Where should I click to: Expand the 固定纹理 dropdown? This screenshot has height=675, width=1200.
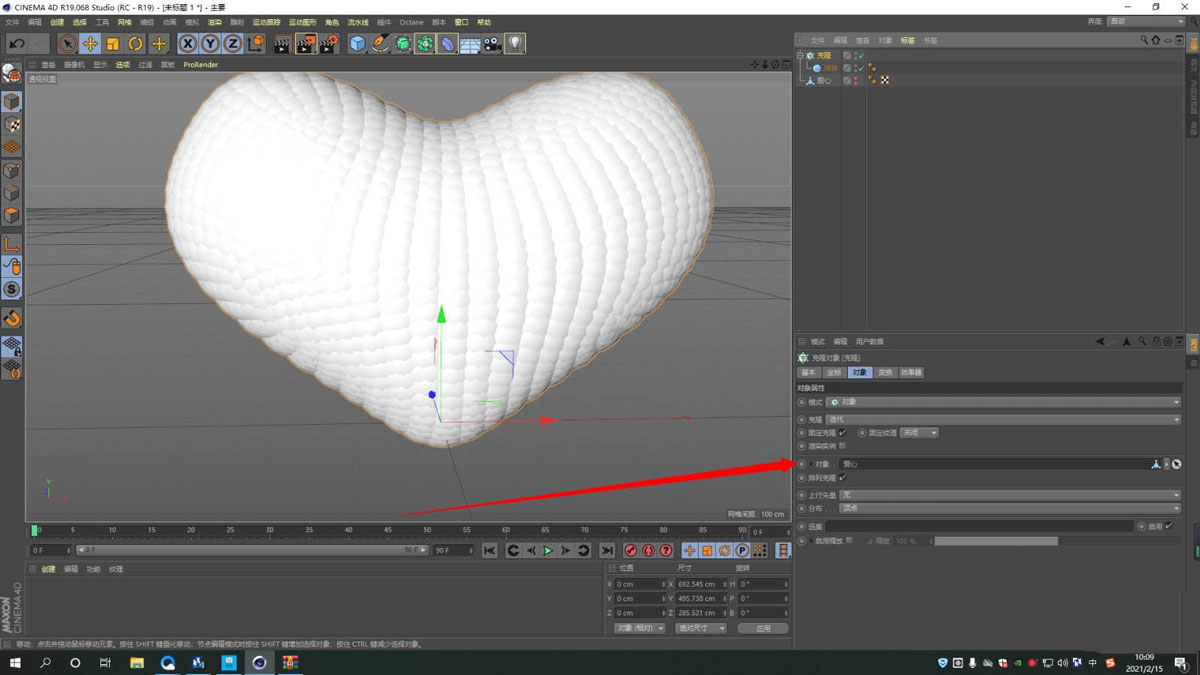coord(918,433)
